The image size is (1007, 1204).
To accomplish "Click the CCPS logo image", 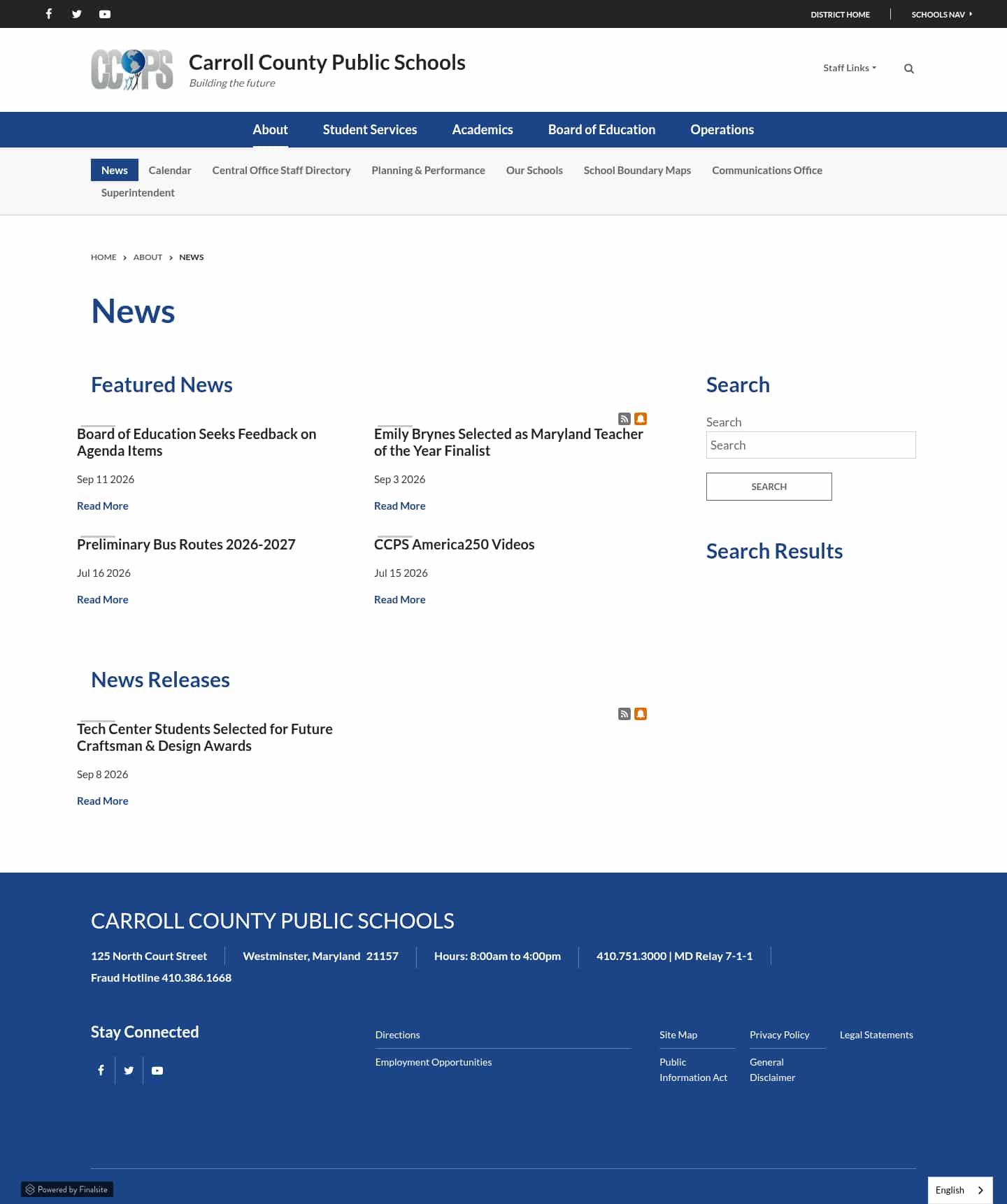I will pyautogui.click(x=132, y=70).
